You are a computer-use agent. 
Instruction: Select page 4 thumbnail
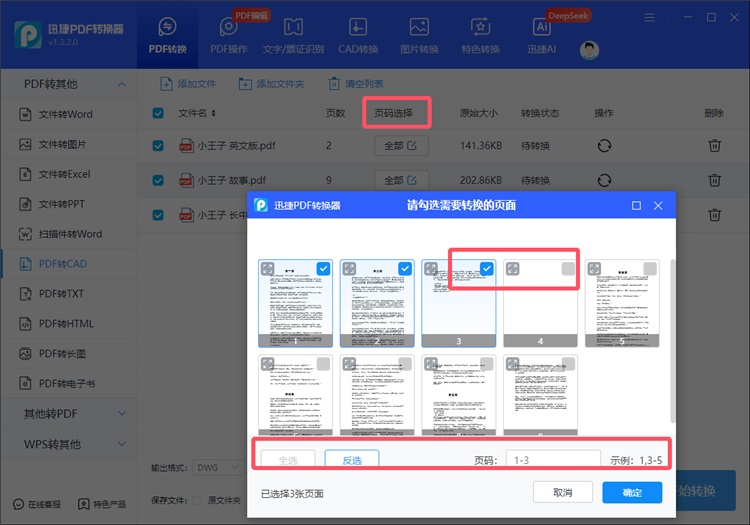coord(540,304)
